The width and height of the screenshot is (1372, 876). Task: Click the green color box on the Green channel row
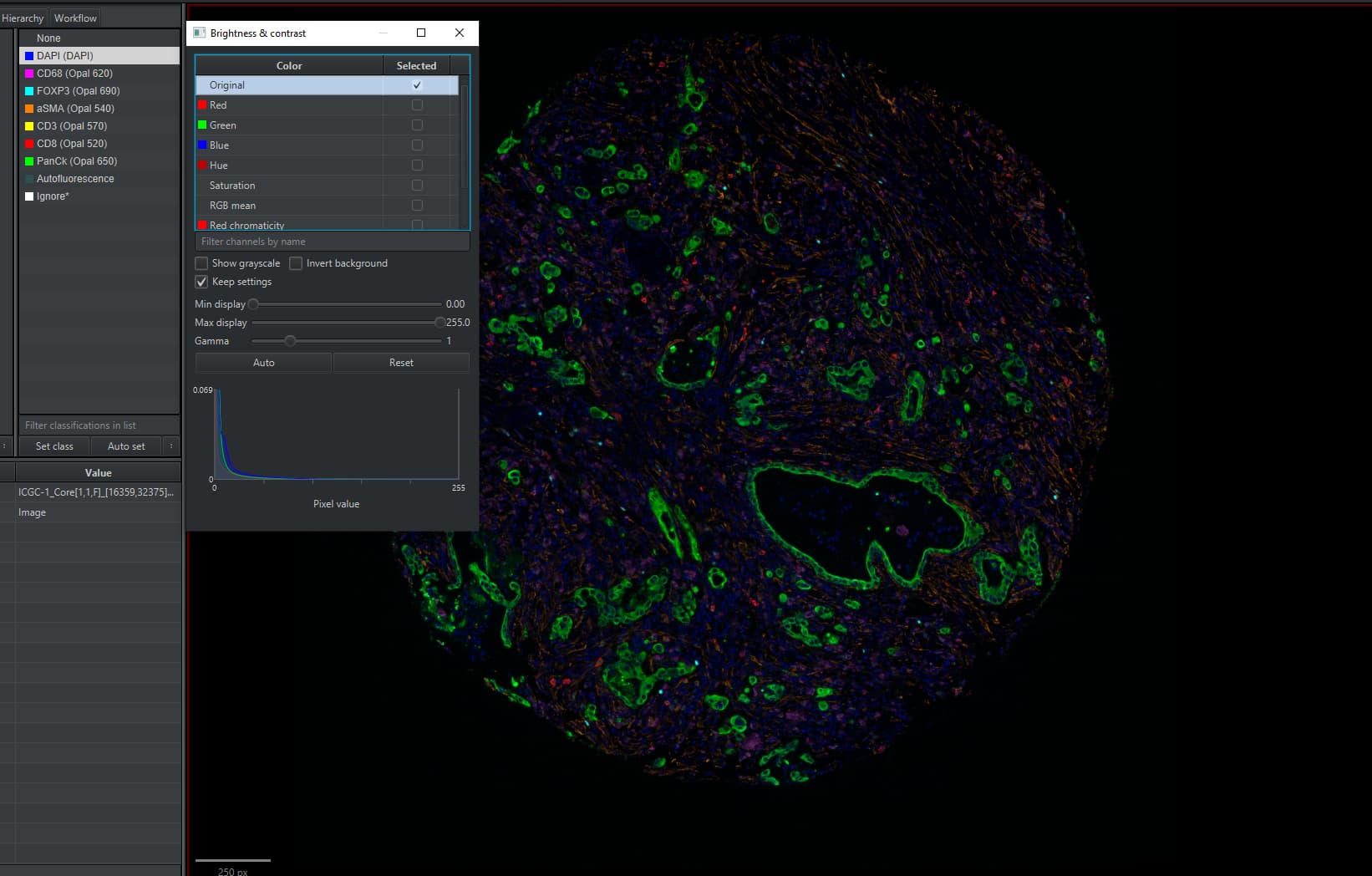tap(203, 125)
